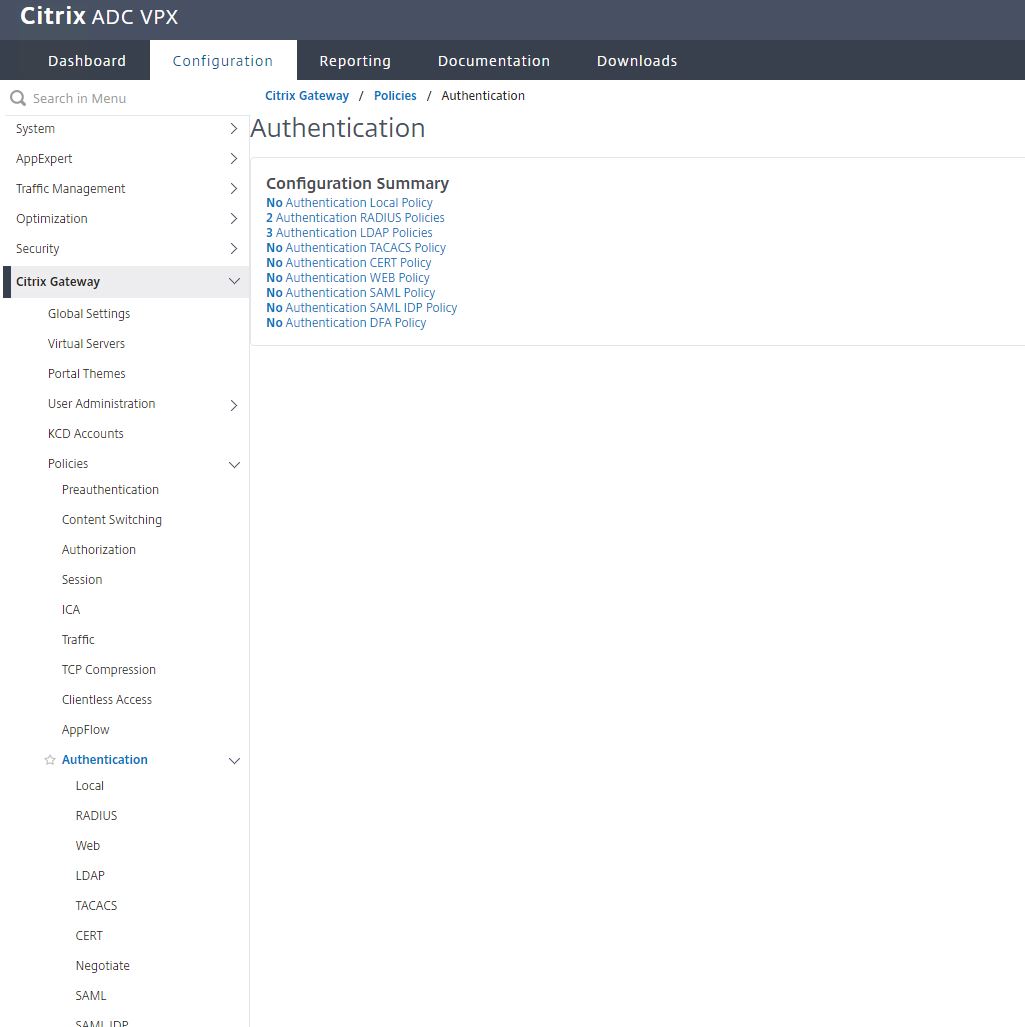Open KCD Accounts in the sidebar
The image size is (1025, 1027).
[x=86, y=434]
